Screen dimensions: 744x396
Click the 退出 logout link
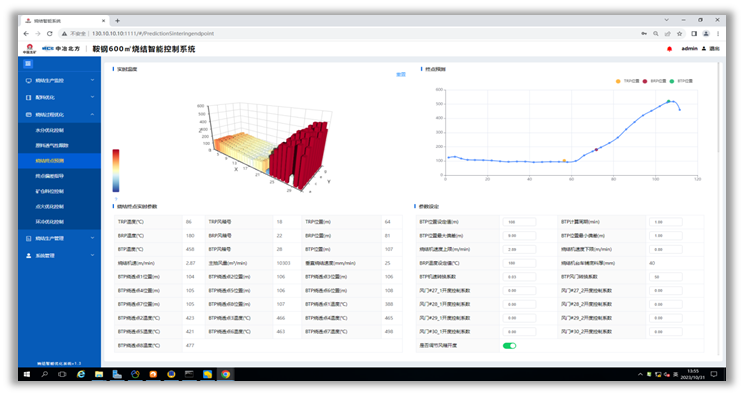click(714, 49)
